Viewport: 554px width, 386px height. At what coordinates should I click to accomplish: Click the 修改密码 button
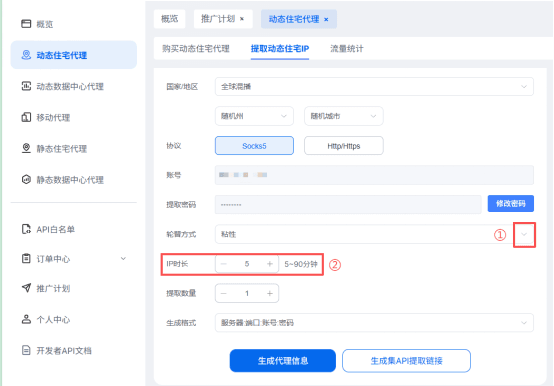511,203
